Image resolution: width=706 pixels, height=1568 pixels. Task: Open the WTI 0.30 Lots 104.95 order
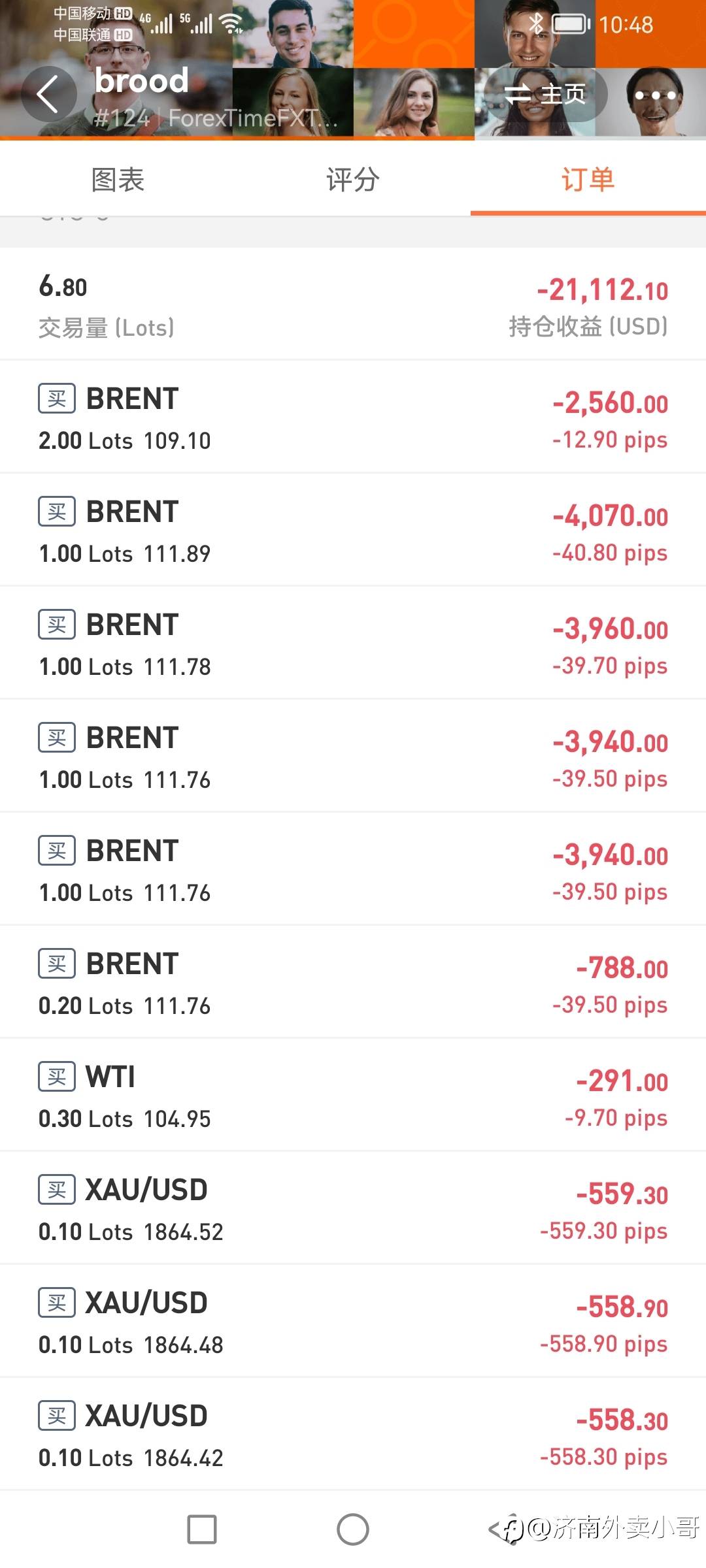coord(353,1095)
